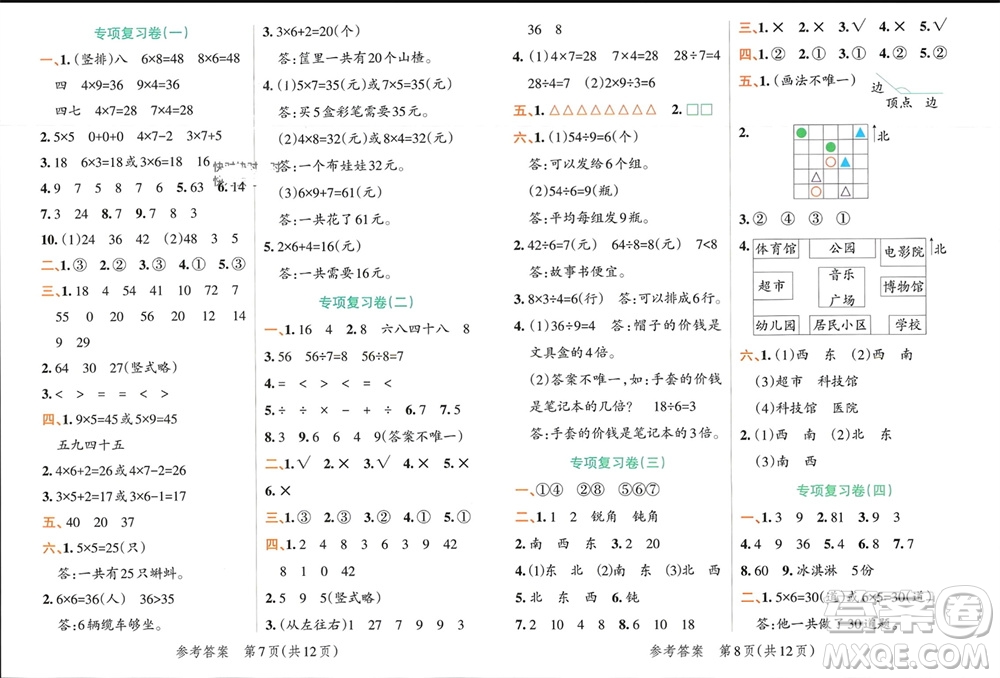This screenshot has height=678, width=1000.
Task: Click the blue triangle in the grid's top-right cell
Action: click(860, 133)
